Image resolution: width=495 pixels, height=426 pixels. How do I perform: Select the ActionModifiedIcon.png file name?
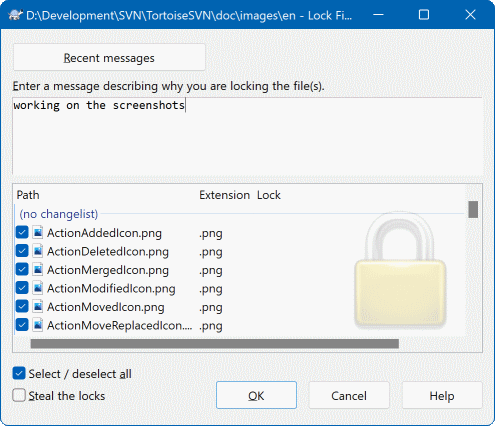pos(111,288)
